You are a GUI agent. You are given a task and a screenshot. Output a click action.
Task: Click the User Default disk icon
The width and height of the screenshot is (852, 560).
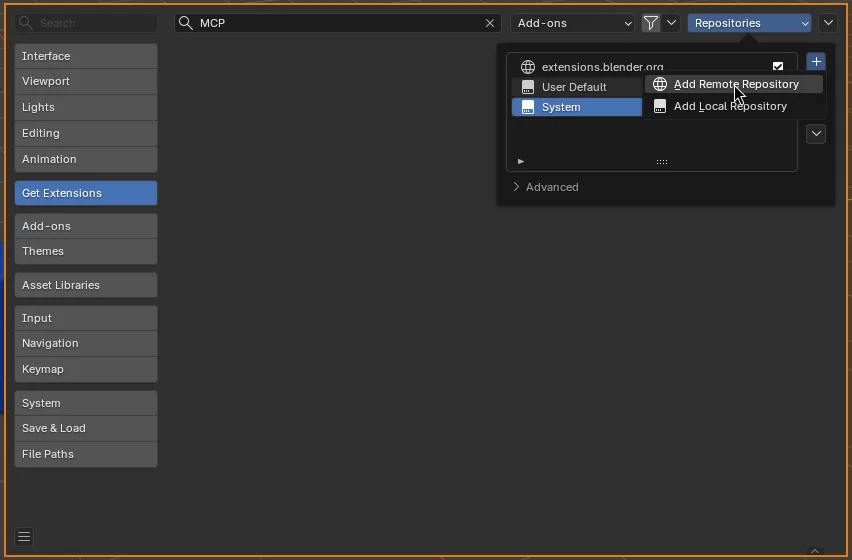pos(528,87)
